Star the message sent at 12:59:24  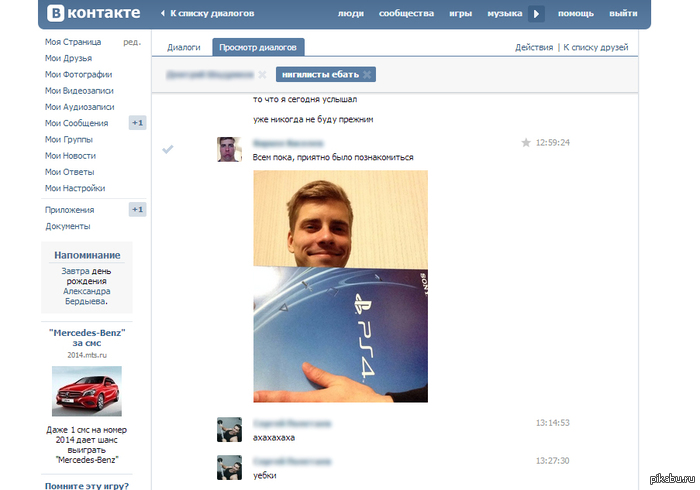pos(526,143)
